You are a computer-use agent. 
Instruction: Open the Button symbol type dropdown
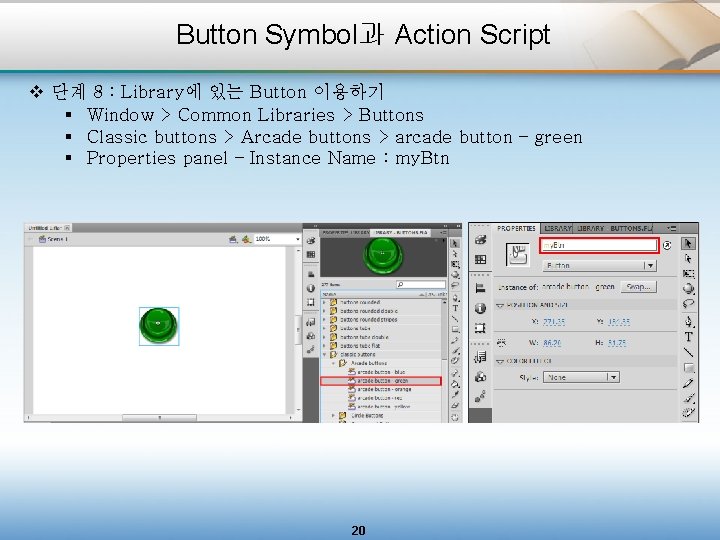600,265
